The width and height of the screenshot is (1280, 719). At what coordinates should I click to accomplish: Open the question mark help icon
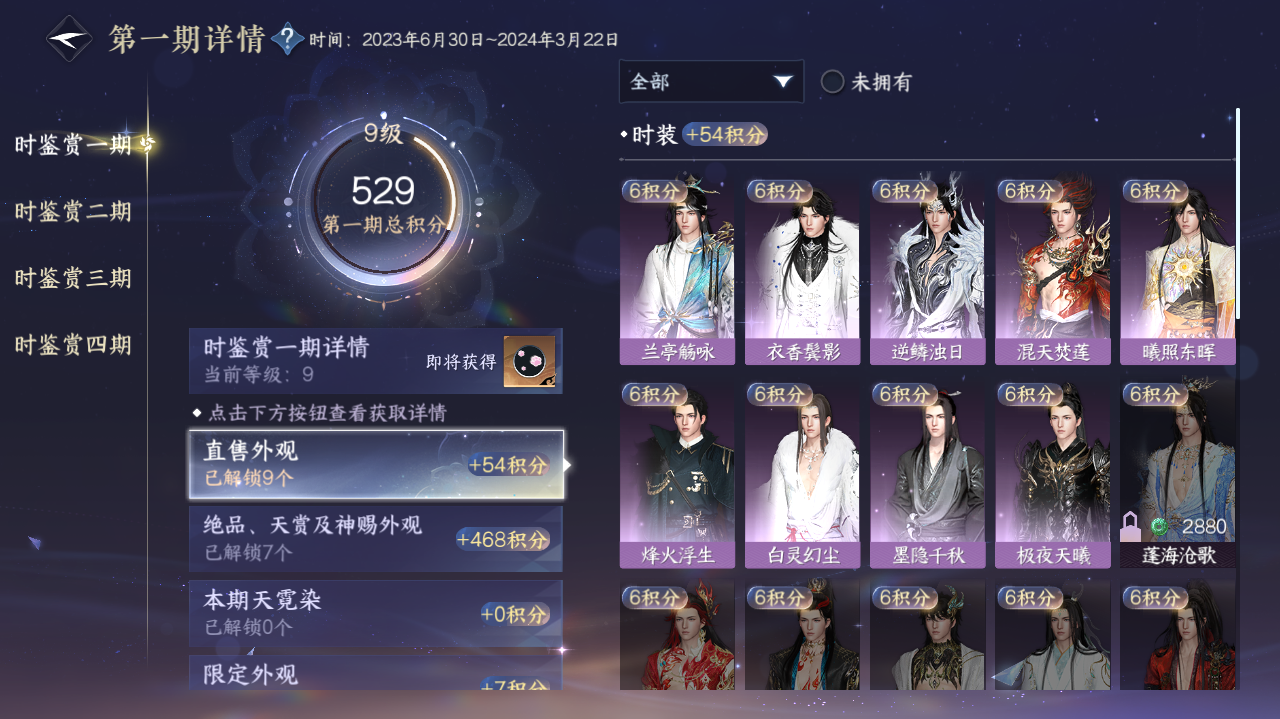point(288,39)
